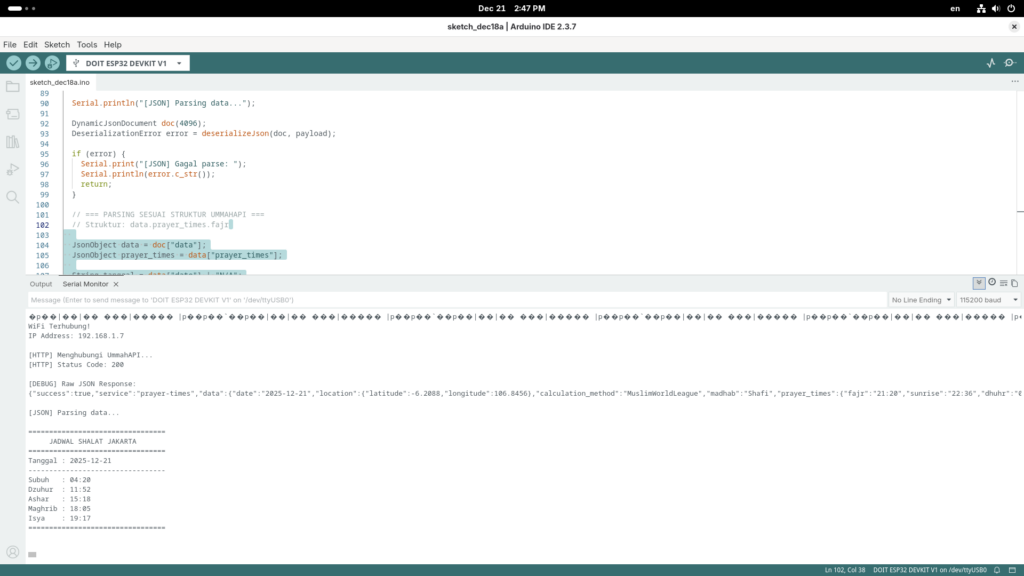Click the serial message input field
Viewport: 1024px width, 576px height.
coord(450,300)
